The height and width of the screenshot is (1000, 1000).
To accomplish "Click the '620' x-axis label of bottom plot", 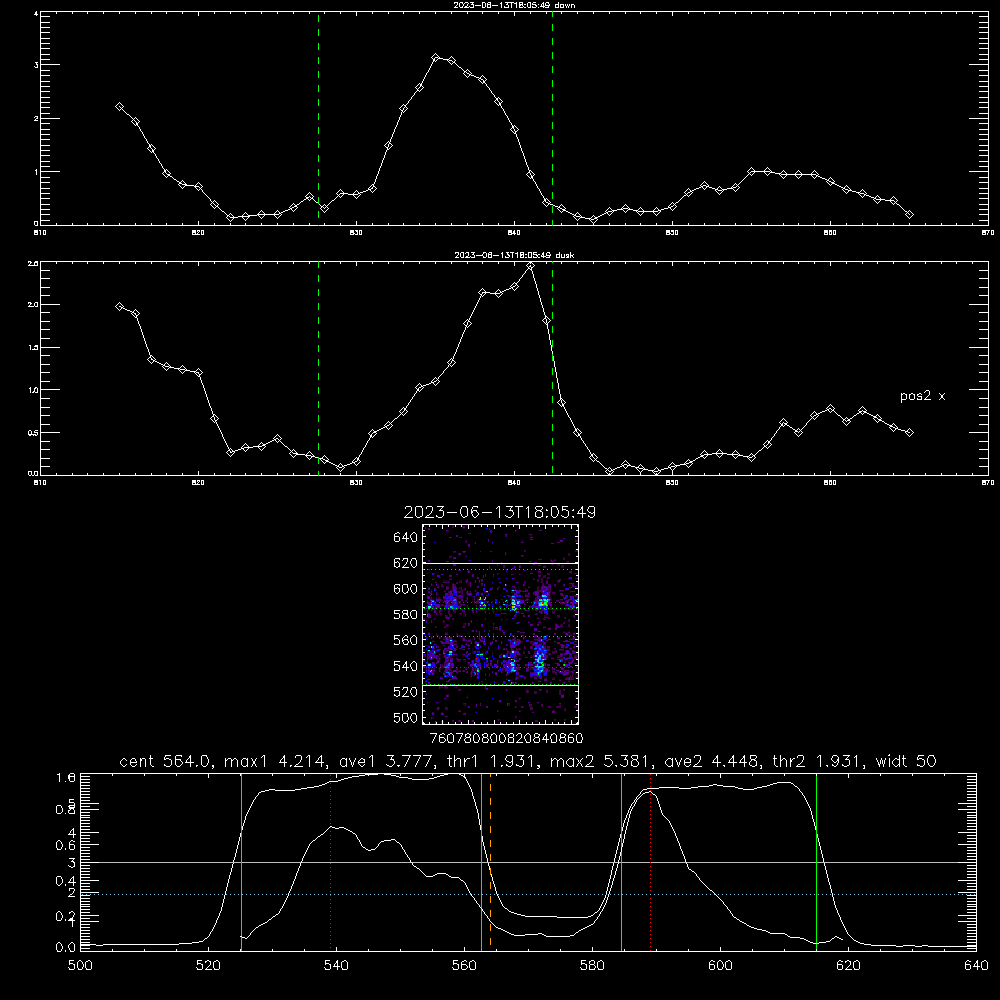I will tap(848, 966).
